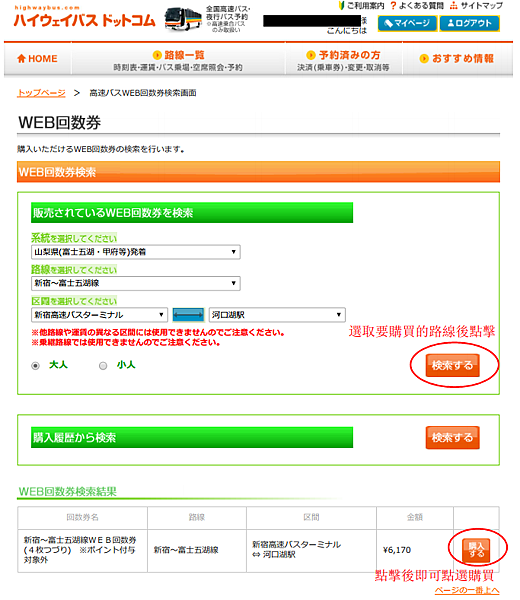520x600 pixels.
Task: Click 購入履歴から検索 green header
Action: point(192,437)
